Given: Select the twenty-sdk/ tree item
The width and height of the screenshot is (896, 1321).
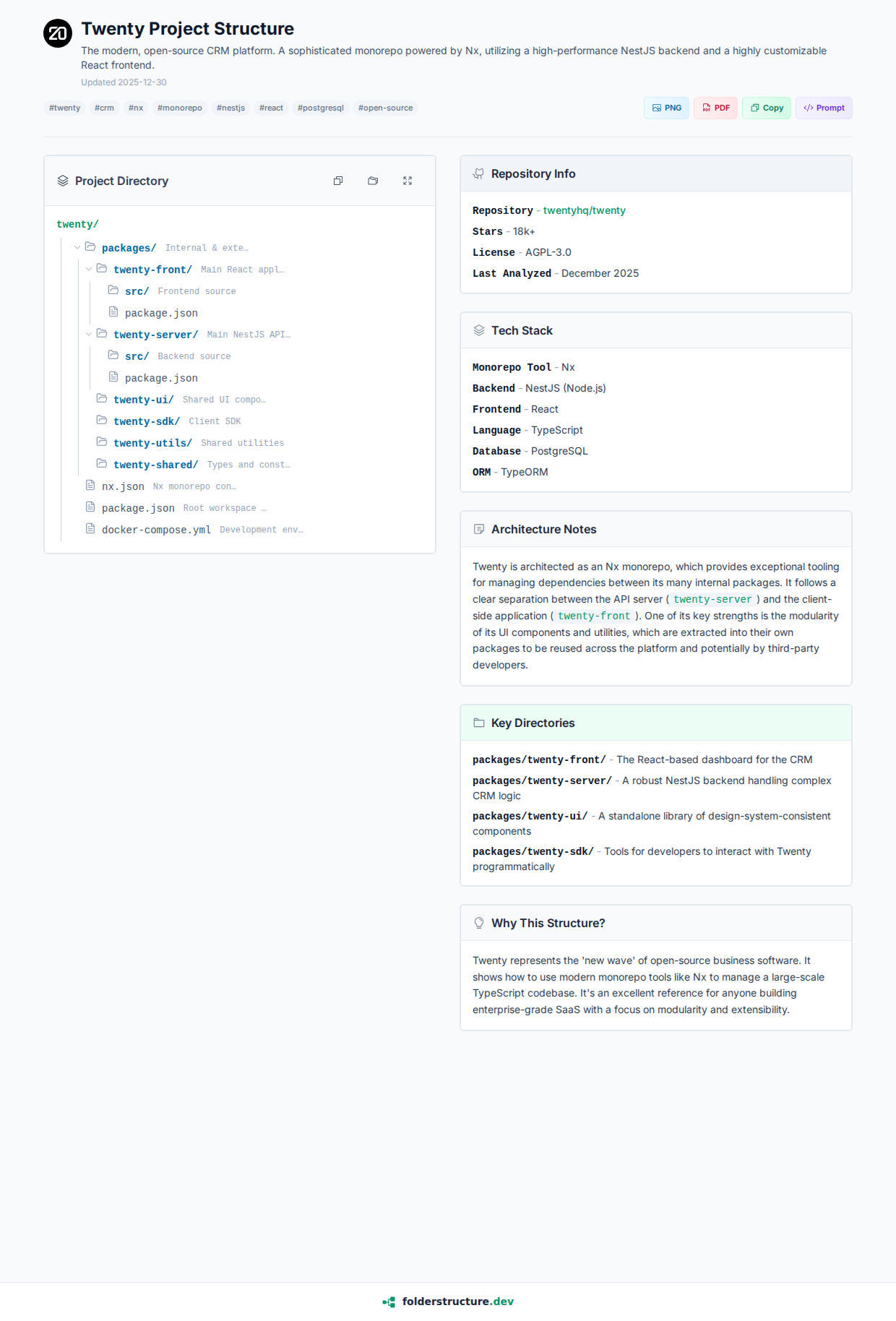Looking at the screenshot, I should [x=147, y=421].
